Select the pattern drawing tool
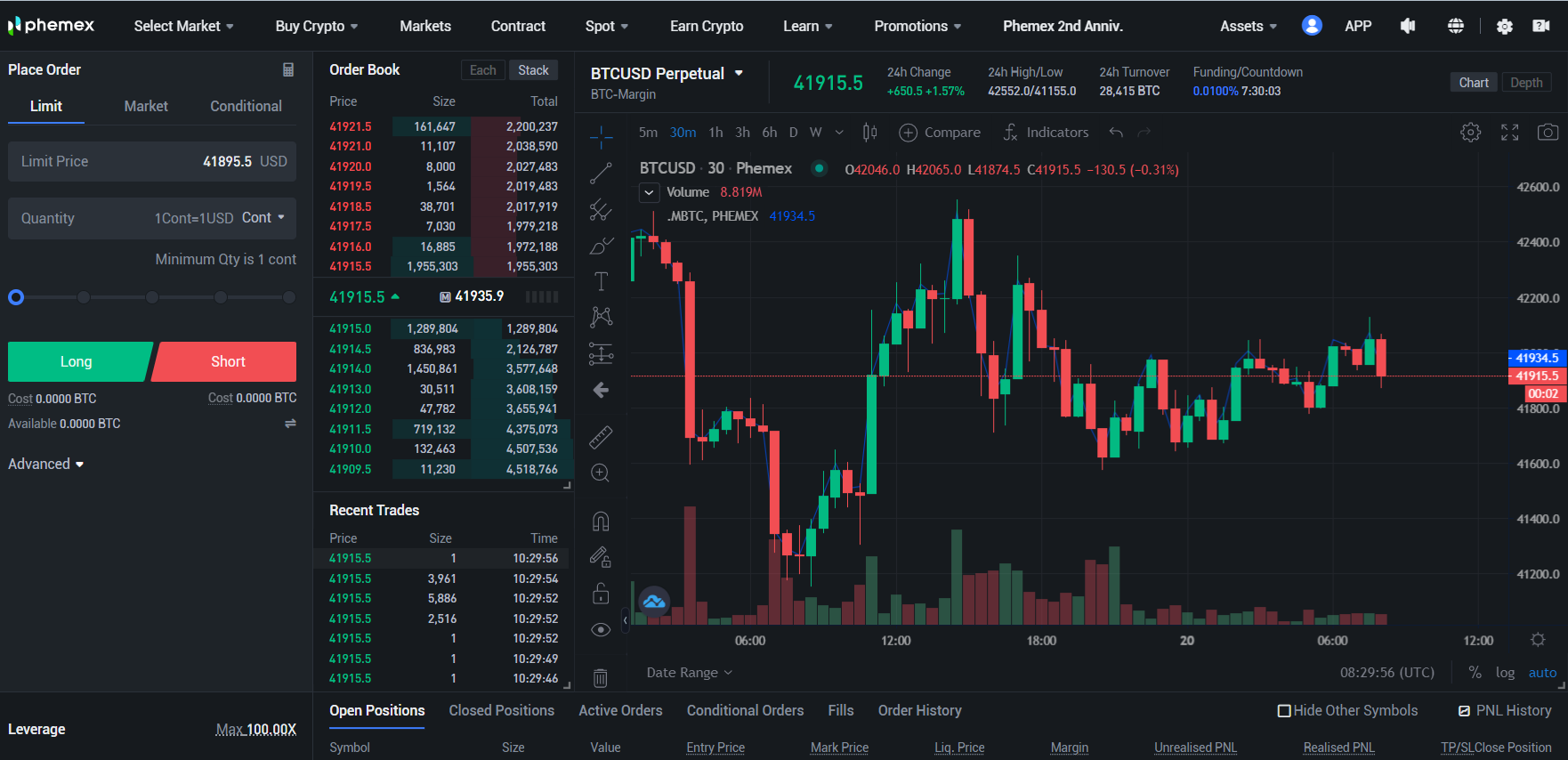1568x760 pixels. click(x=601, y=317)
